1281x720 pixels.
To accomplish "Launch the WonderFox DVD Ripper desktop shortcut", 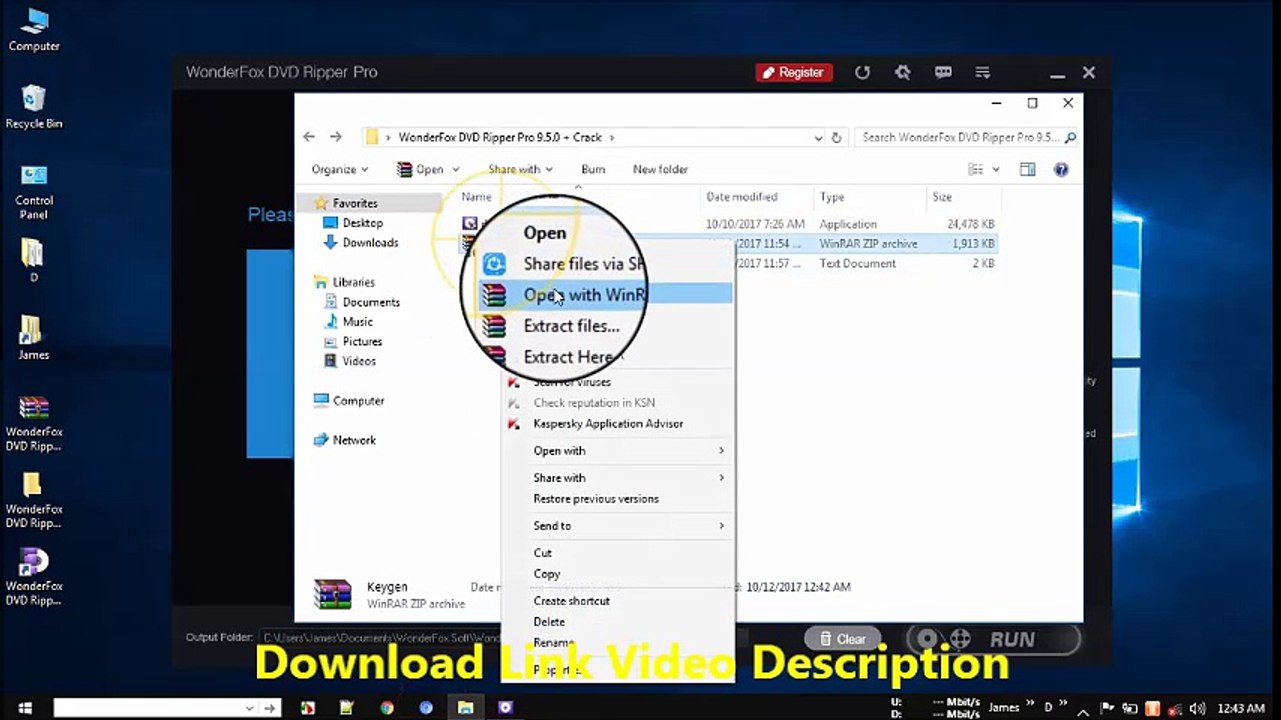I will [x=34, y=577].
